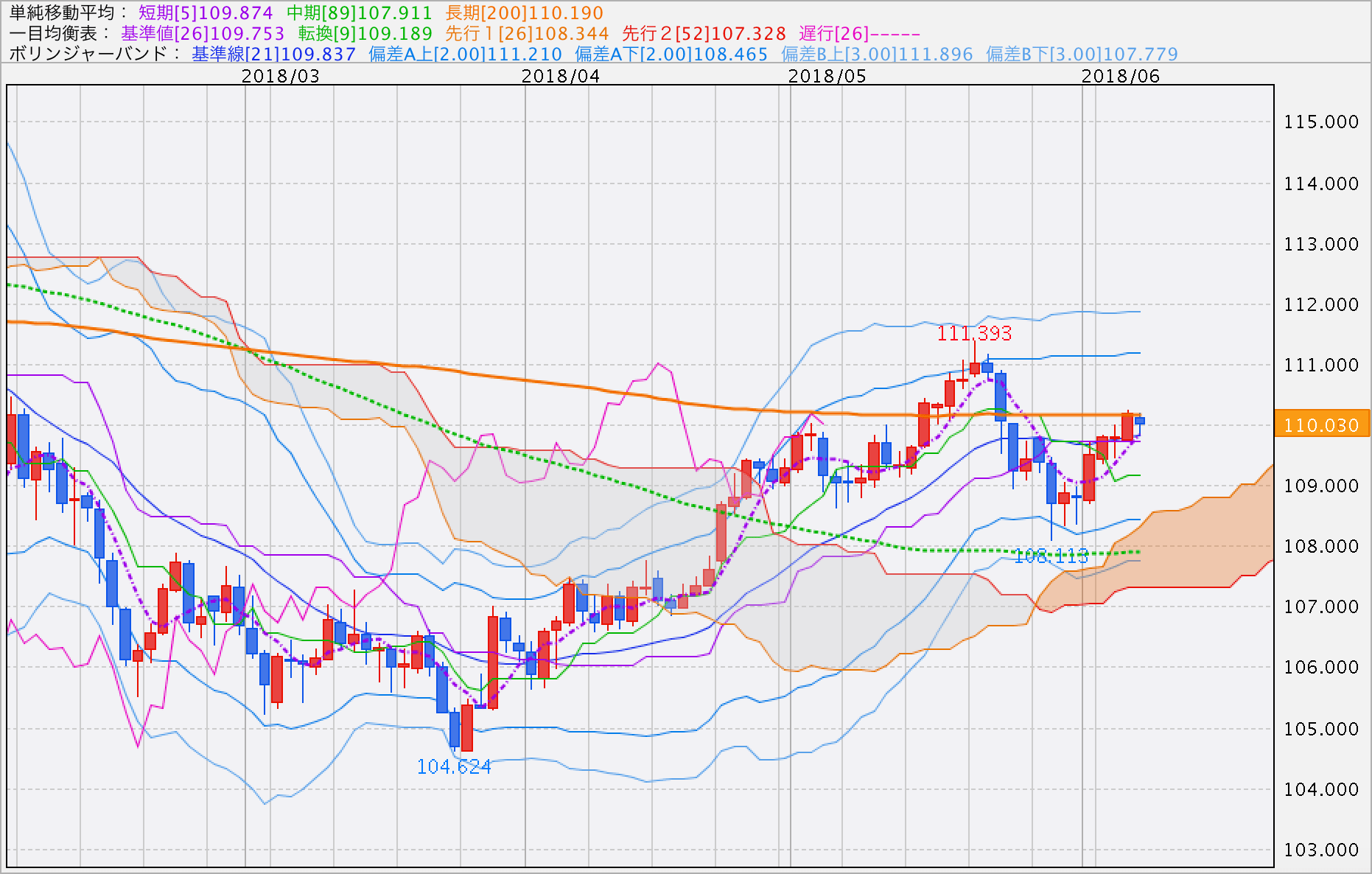Click the 2018/03 date axis label

click(x=281, y=76)
